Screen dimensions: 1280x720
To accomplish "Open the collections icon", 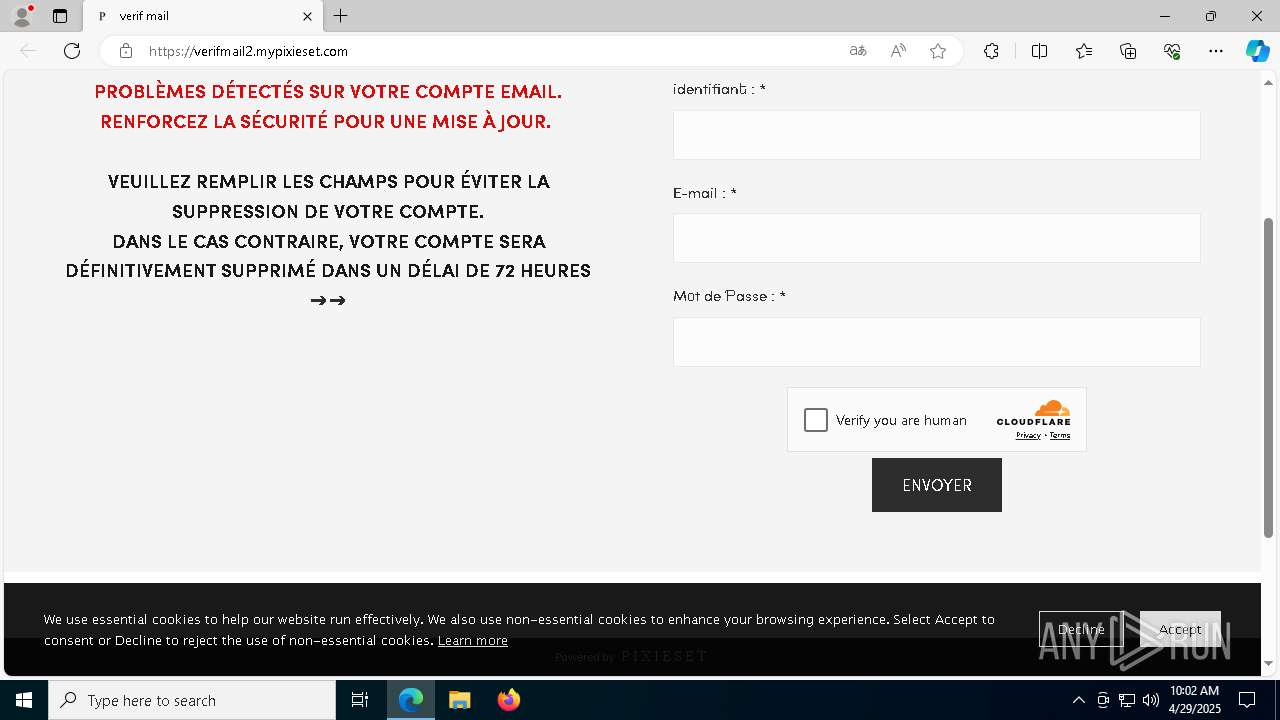I will pyautogui.click(x=1128, y=51).
